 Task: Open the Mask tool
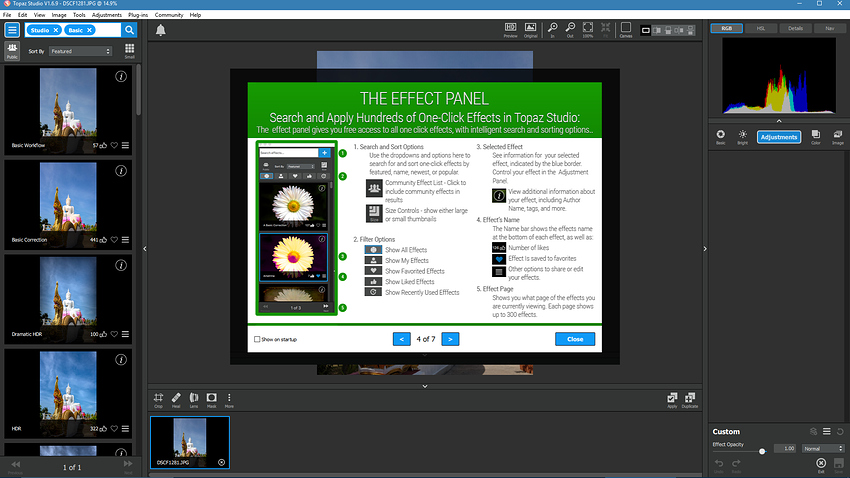pyautogui.click(x=211, y=400)
